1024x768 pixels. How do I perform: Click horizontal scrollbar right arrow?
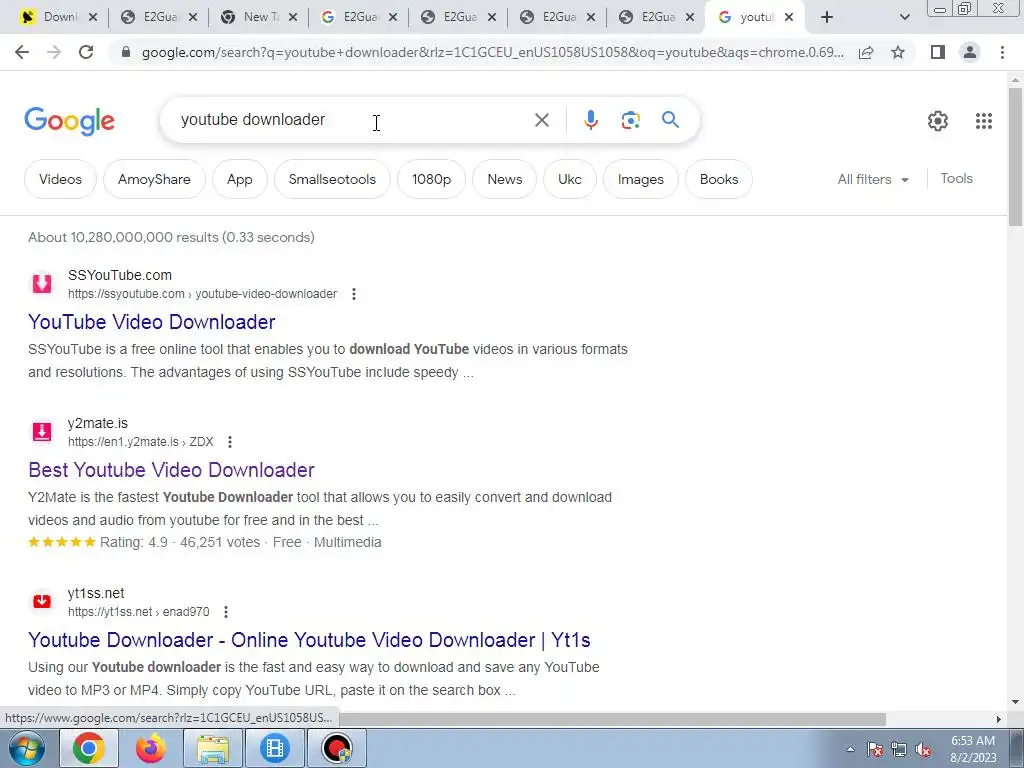pos(998,719)
